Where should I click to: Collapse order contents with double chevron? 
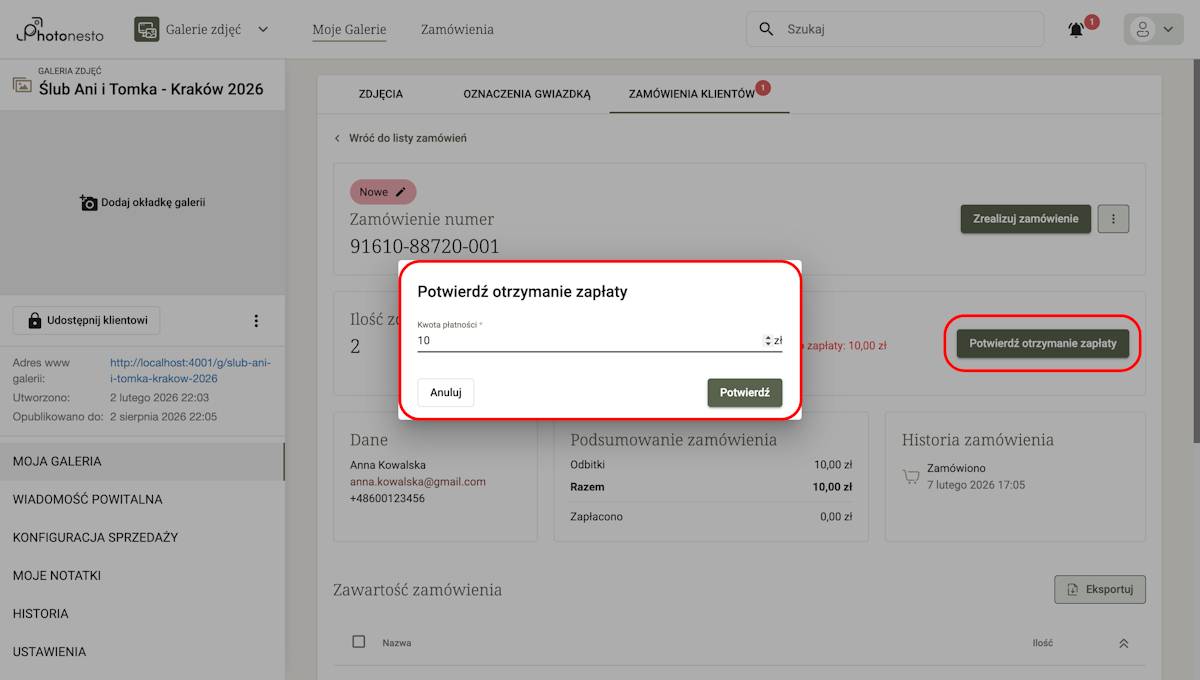click(x=1123, y=643)
